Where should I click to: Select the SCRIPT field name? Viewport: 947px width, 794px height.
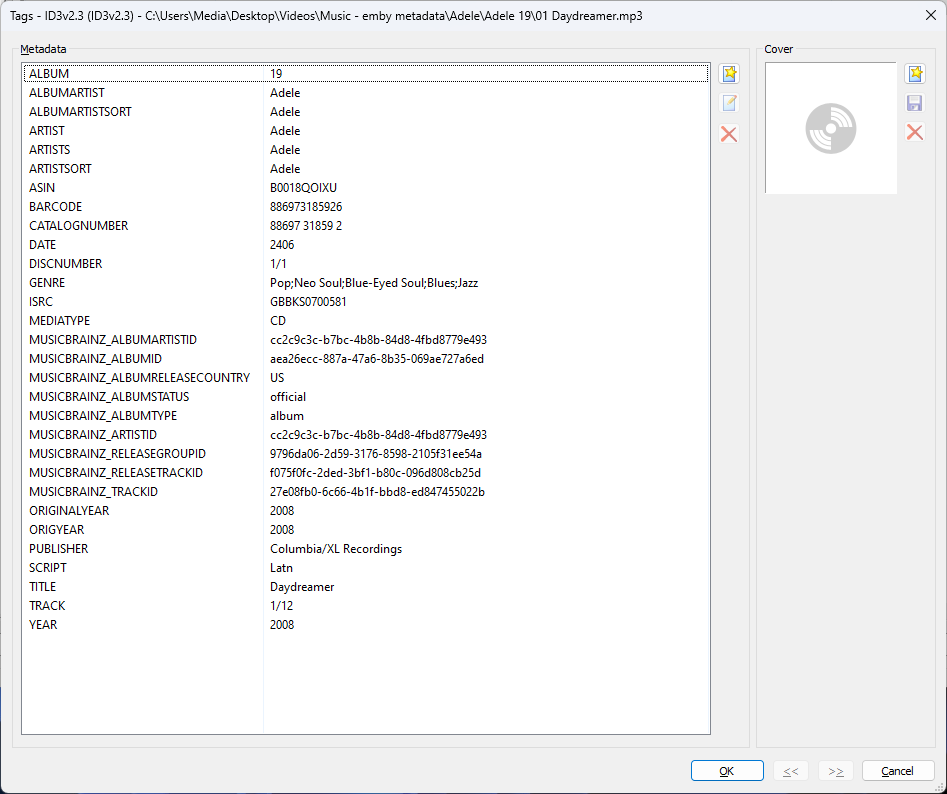[48, 568]
